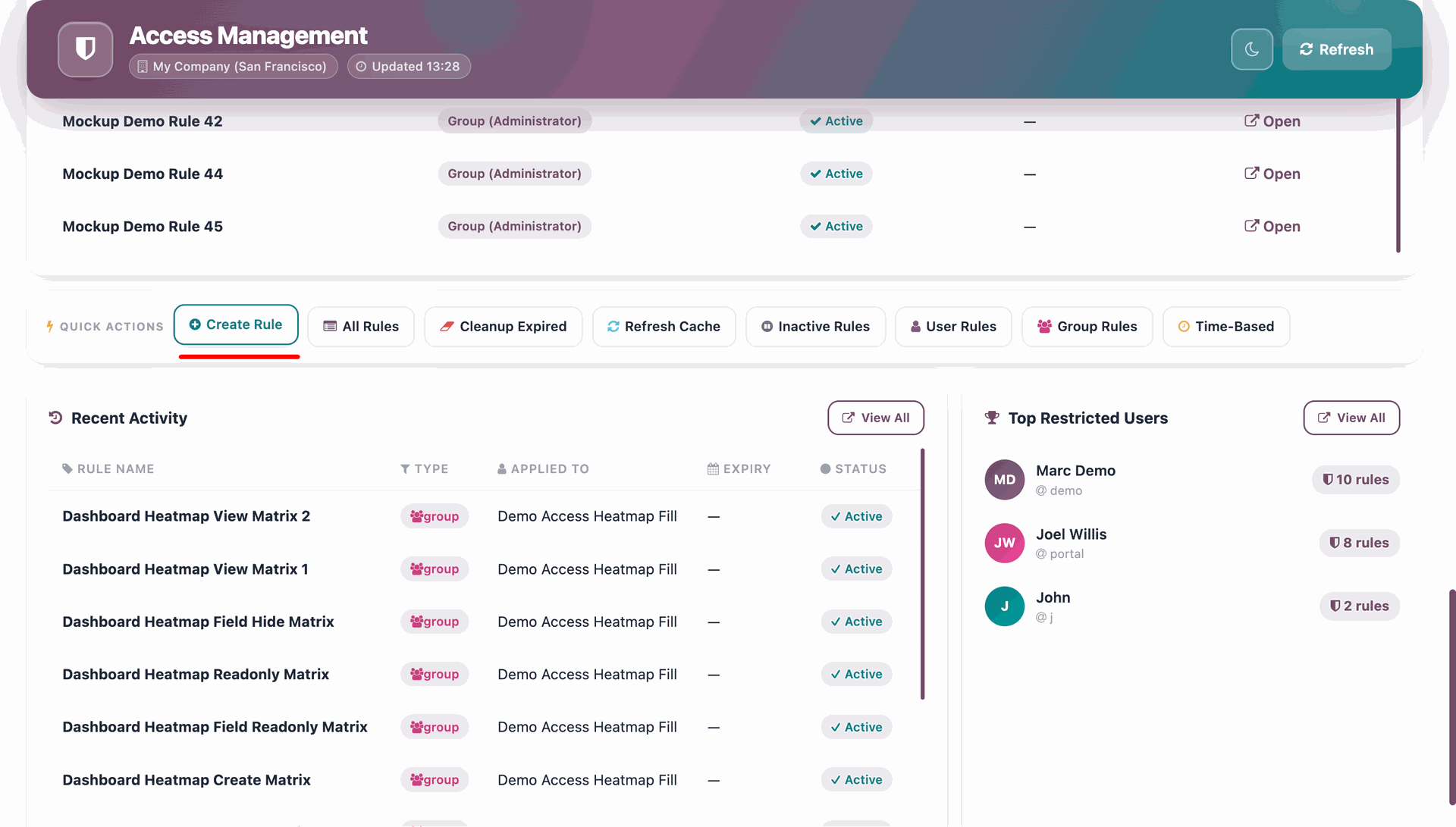Click John's 2 rules badge
This screenshot has height=827, width=1456.
click(1360, 606)
